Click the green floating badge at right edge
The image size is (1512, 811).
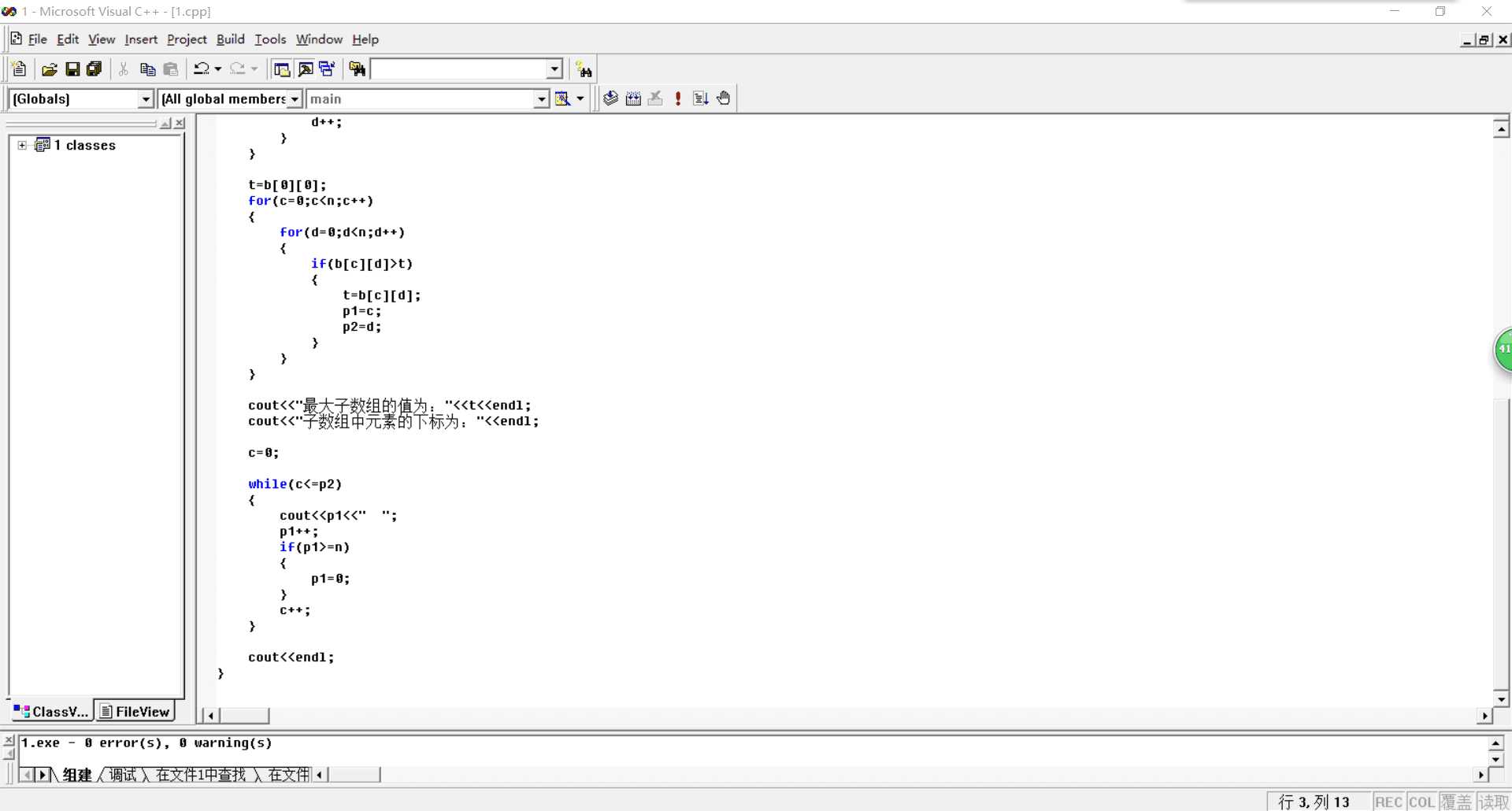tap(1503, 350)
